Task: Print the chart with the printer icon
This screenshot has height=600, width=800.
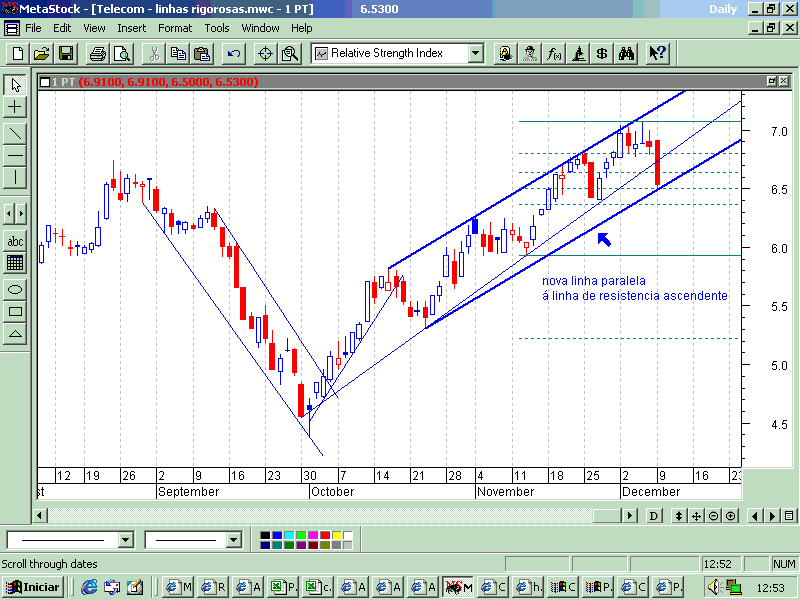Action: 97,54
